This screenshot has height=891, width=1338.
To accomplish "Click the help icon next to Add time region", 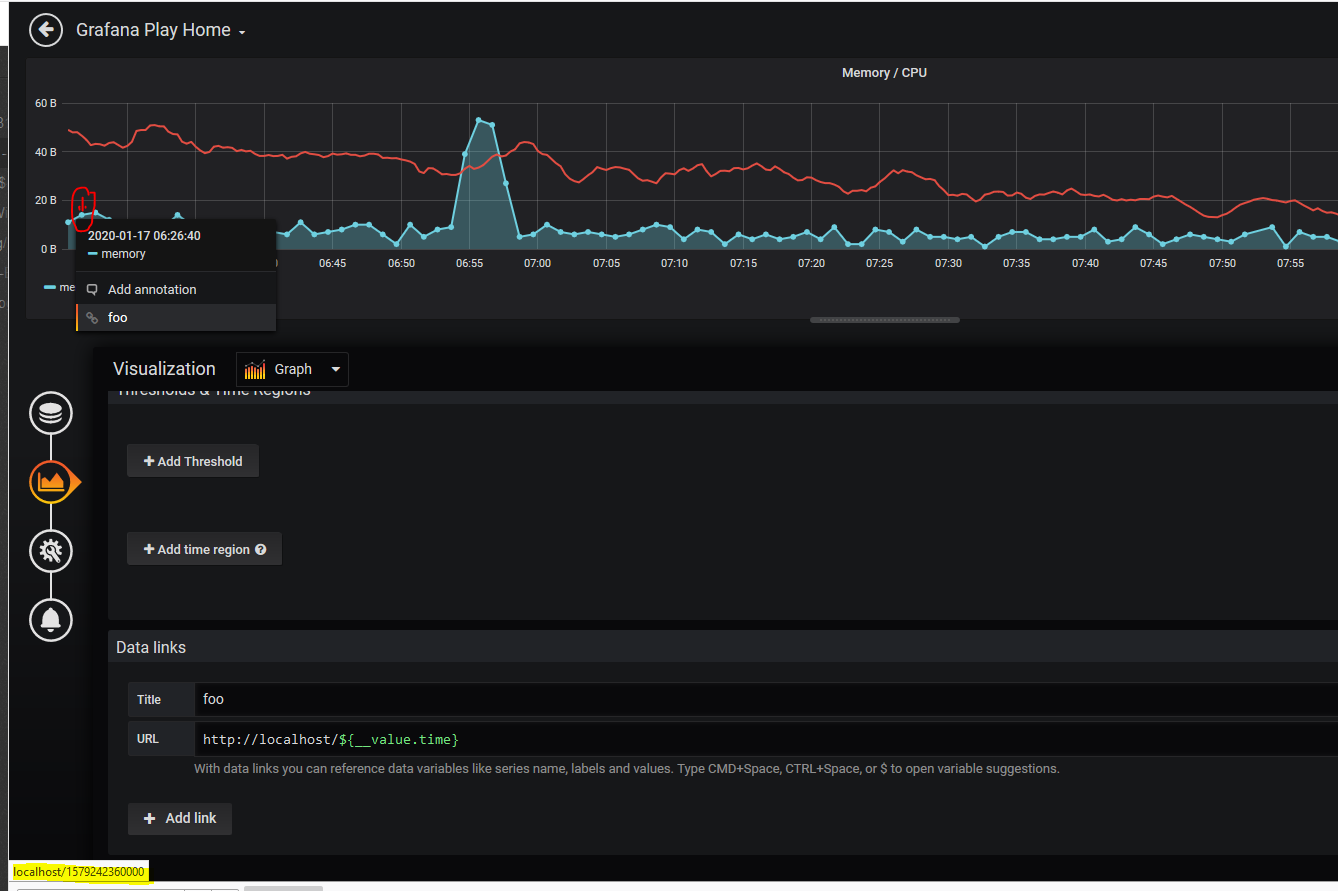I will (x=261, y=548).
